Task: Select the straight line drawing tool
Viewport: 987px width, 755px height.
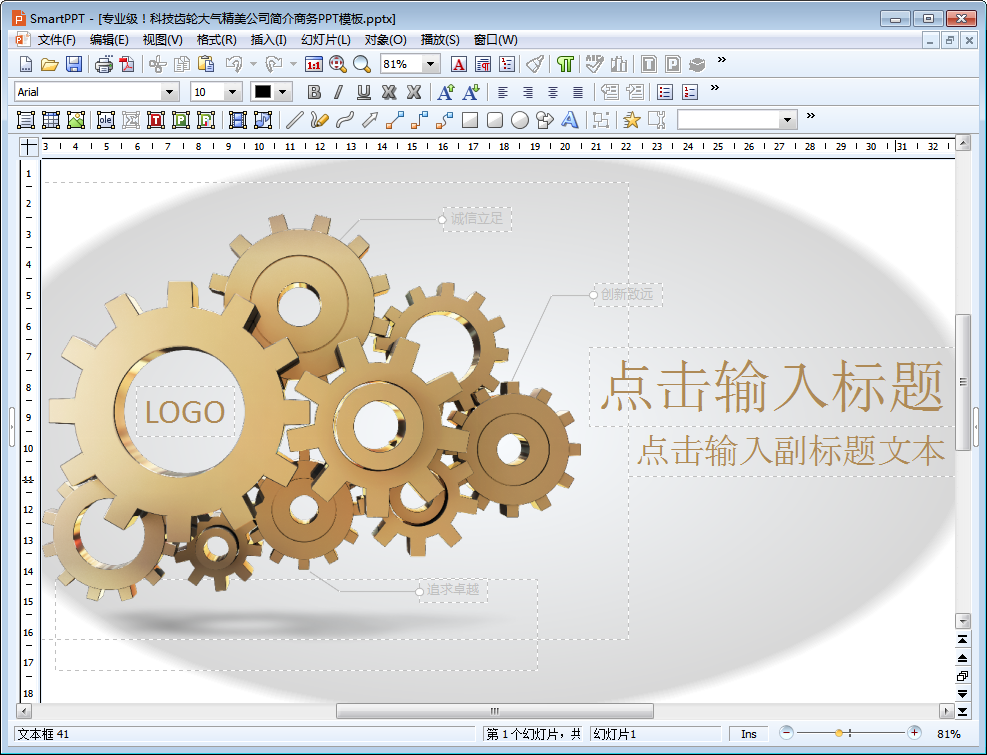Action: click(295, 120)
